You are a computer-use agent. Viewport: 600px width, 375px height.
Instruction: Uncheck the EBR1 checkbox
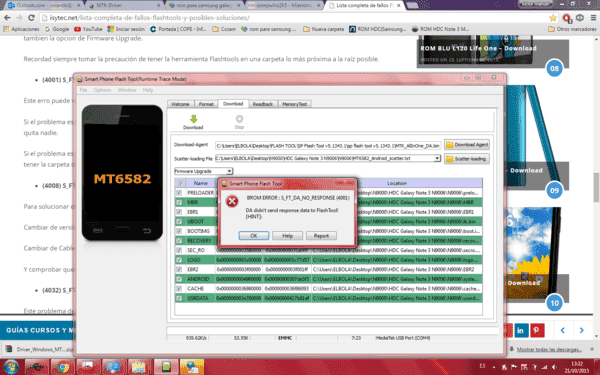click(x=179, y=212)
